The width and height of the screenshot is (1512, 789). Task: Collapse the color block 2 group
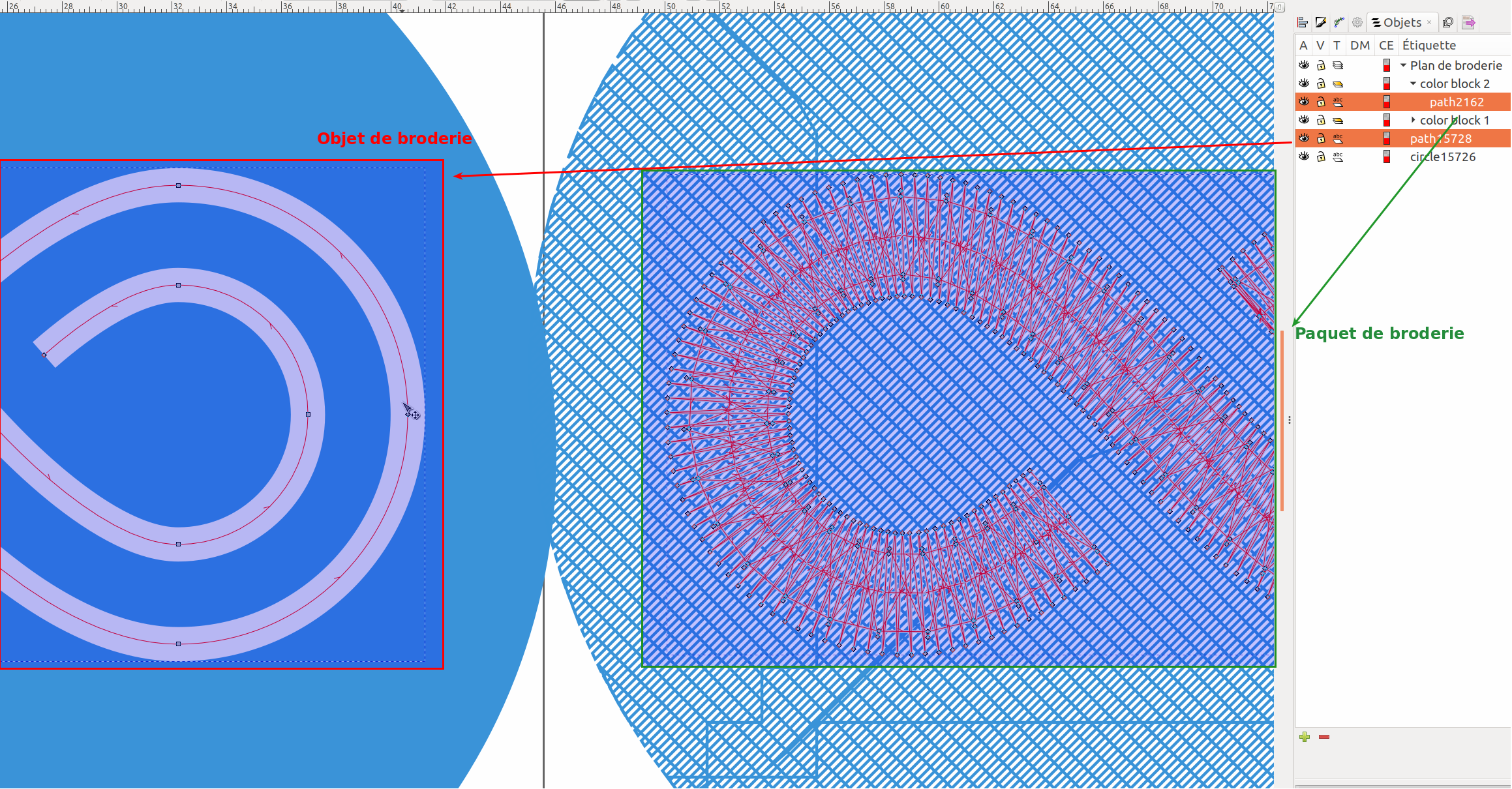pyautogui.click(x=1413, y=83)
